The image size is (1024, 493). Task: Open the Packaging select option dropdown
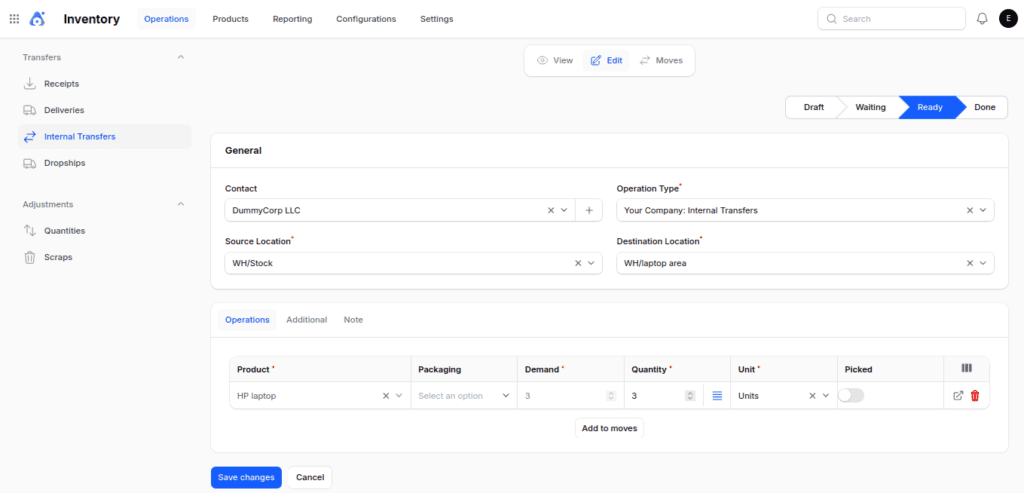464,396
